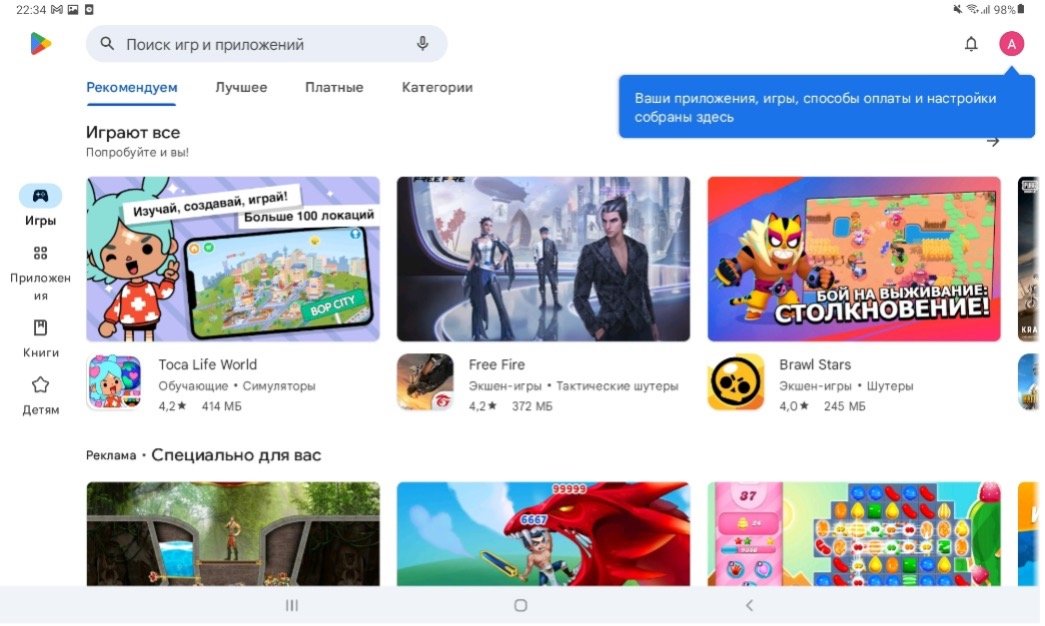Open the 'Категории' tab
The image size is (1045, 626).
437,88
